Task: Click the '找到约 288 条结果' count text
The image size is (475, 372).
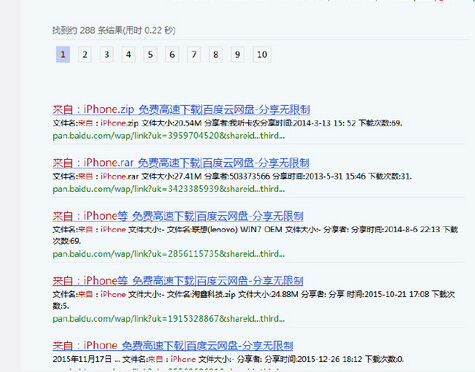Action: point(114,30)
